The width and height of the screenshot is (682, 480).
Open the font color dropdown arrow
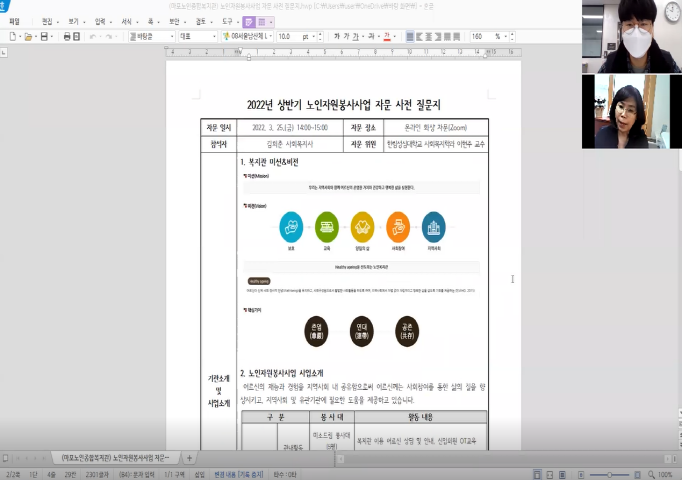[394, 37]
